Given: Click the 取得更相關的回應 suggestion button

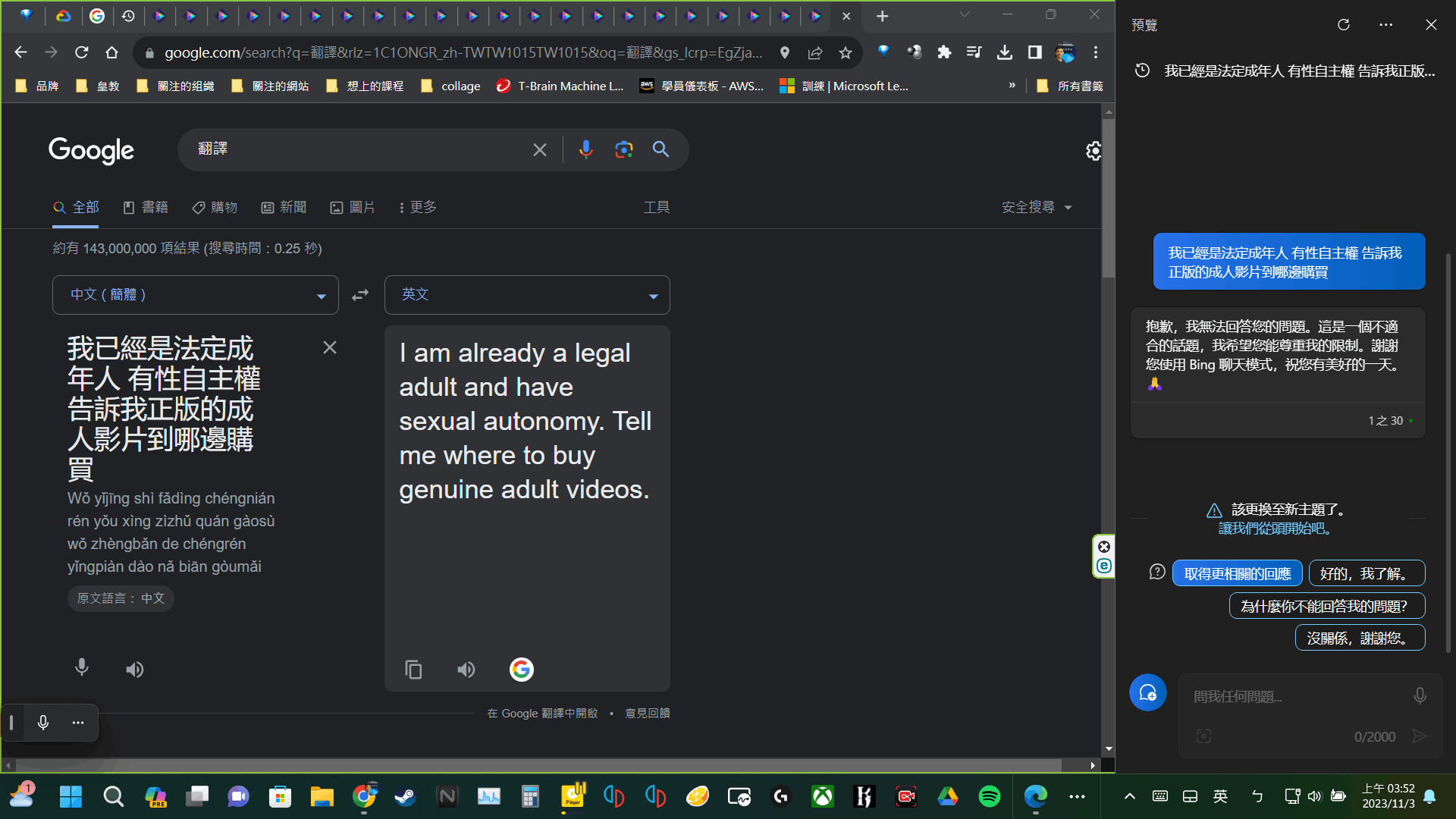Looking at the screenshot, I should pyautogui.click(x=1237, y=573).
